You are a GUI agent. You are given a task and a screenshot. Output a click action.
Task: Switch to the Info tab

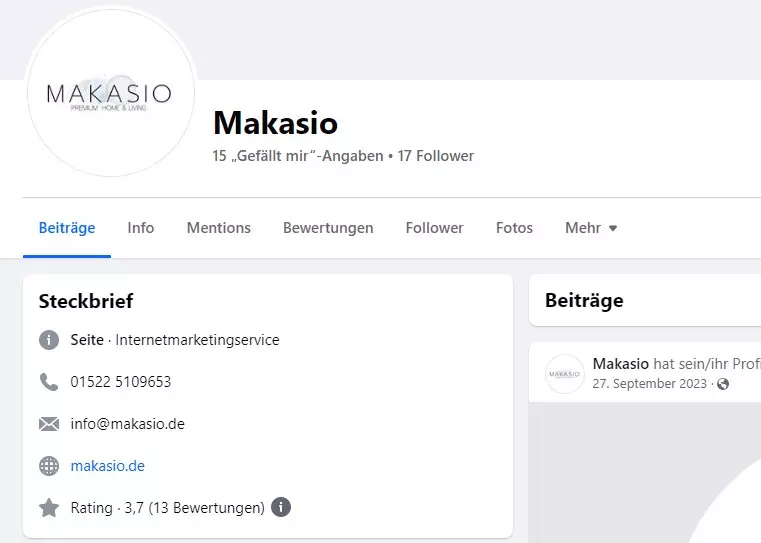(x=141, y=228)
